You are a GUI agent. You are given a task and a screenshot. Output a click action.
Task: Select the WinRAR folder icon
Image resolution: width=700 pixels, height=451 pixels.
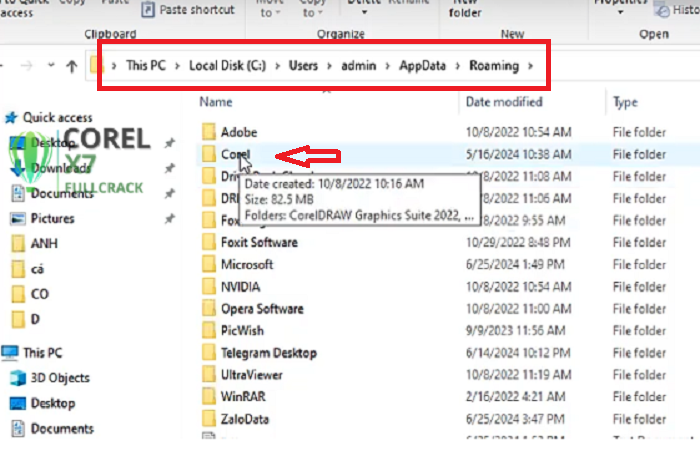(x=208, y=397)
